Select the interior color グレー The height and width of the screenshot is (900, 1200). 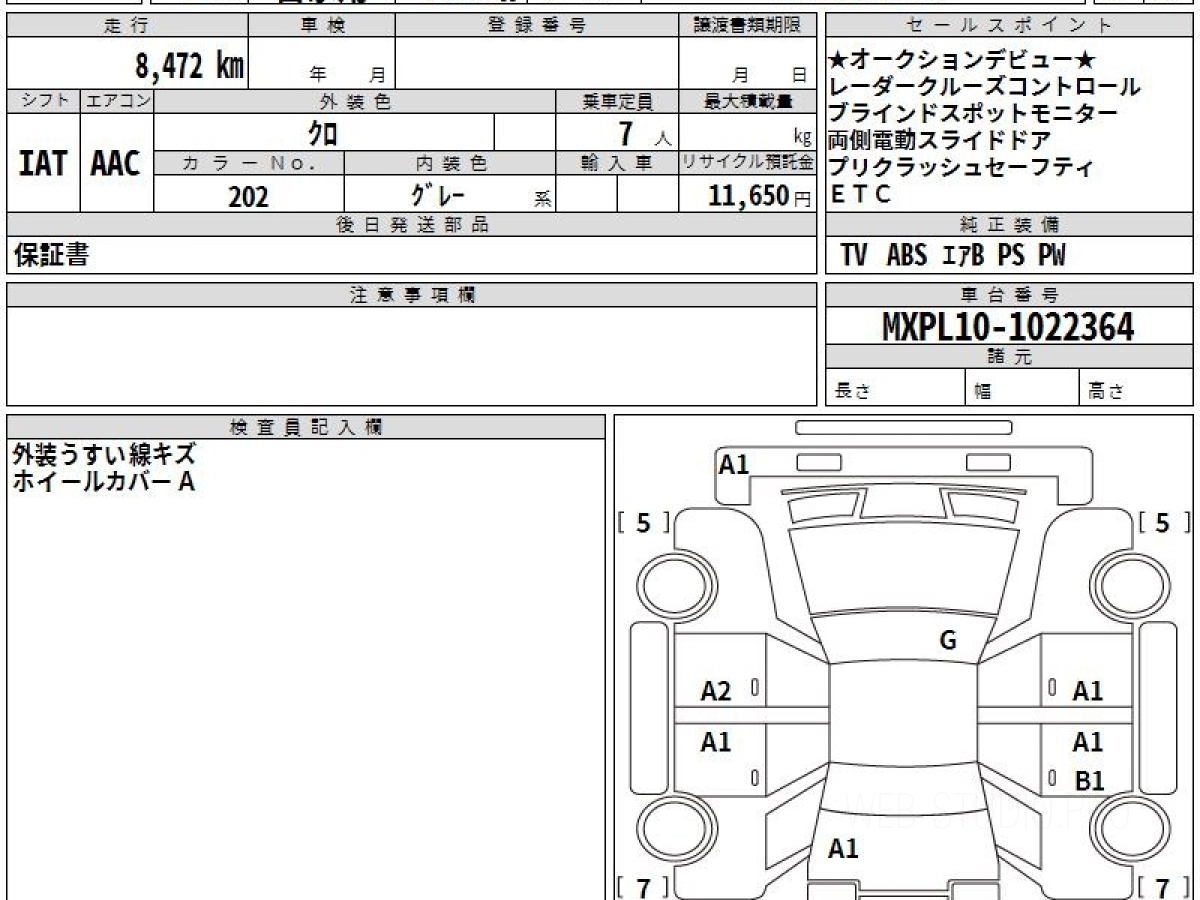tap(437, 195)
